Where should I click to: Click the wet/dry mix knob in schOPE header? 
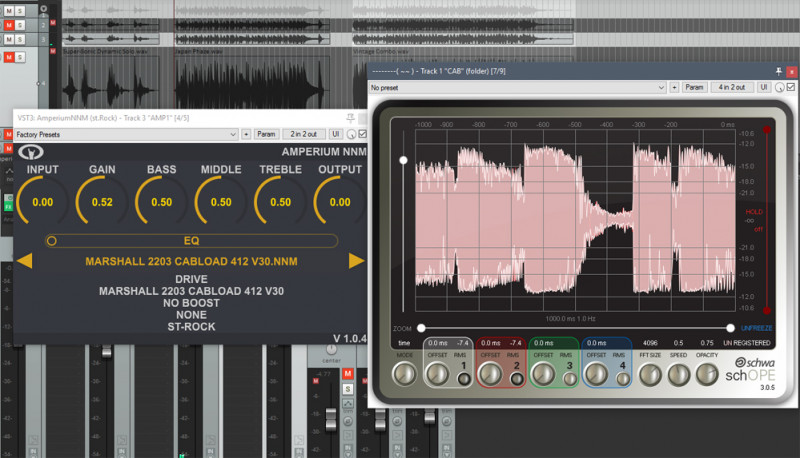click(x=778, y=88)
